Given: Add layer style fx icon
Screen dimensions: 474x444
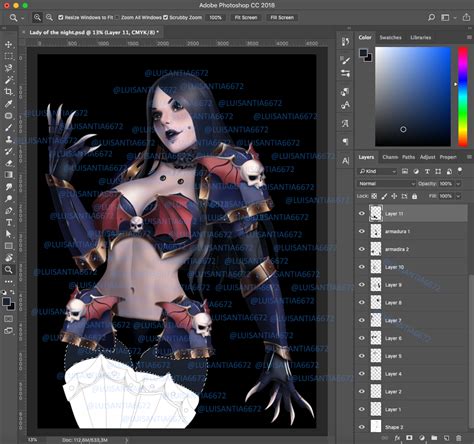Looking at the screenshot, I should point(397,438).
